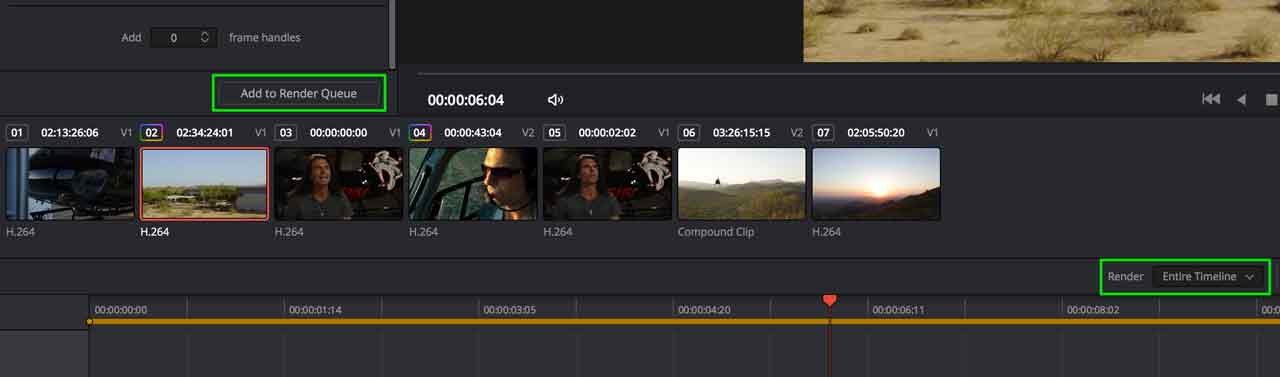Select clip 07 sunset thumbnail
The height and width of the screenshot is (377, 1280).
coord(876,184)
